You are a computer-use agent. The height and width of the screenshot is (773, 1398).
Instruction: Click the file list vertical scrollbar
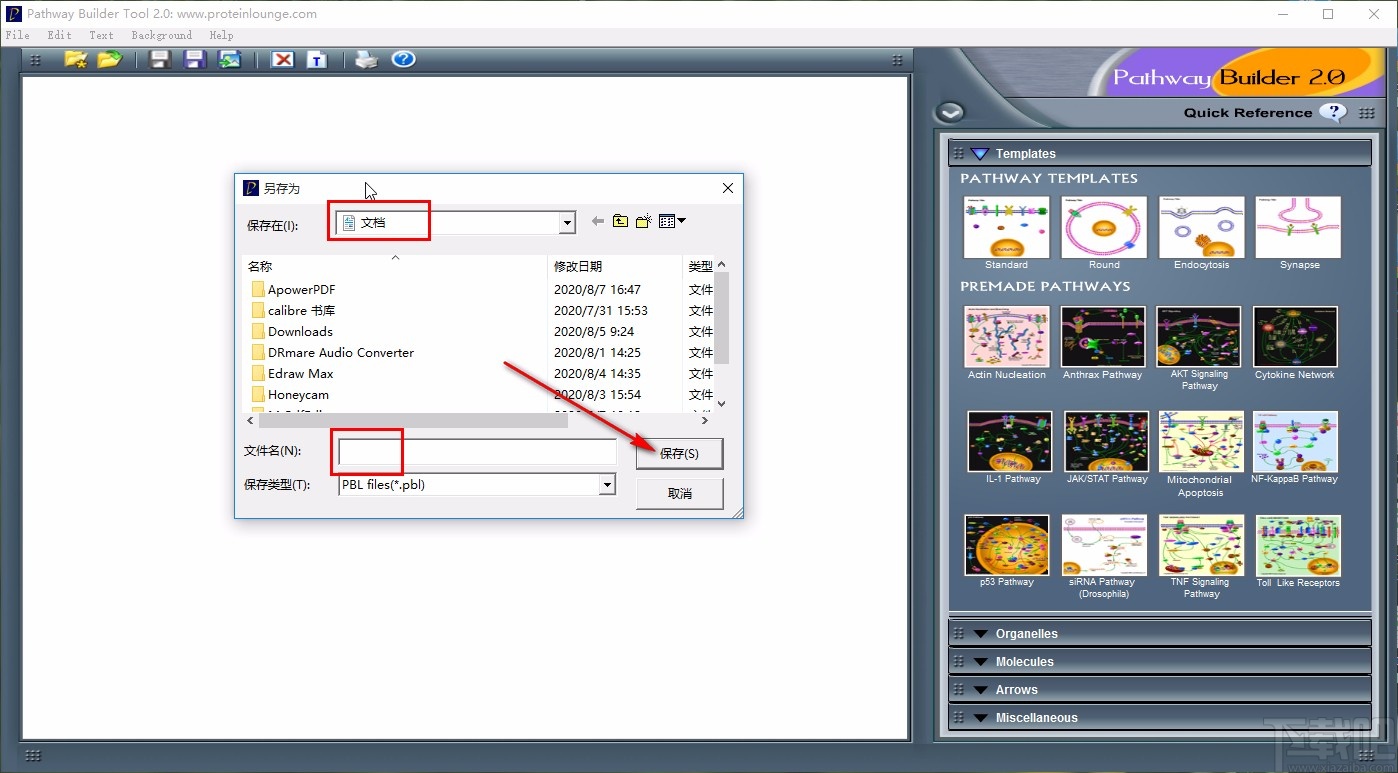click(722, 318)
